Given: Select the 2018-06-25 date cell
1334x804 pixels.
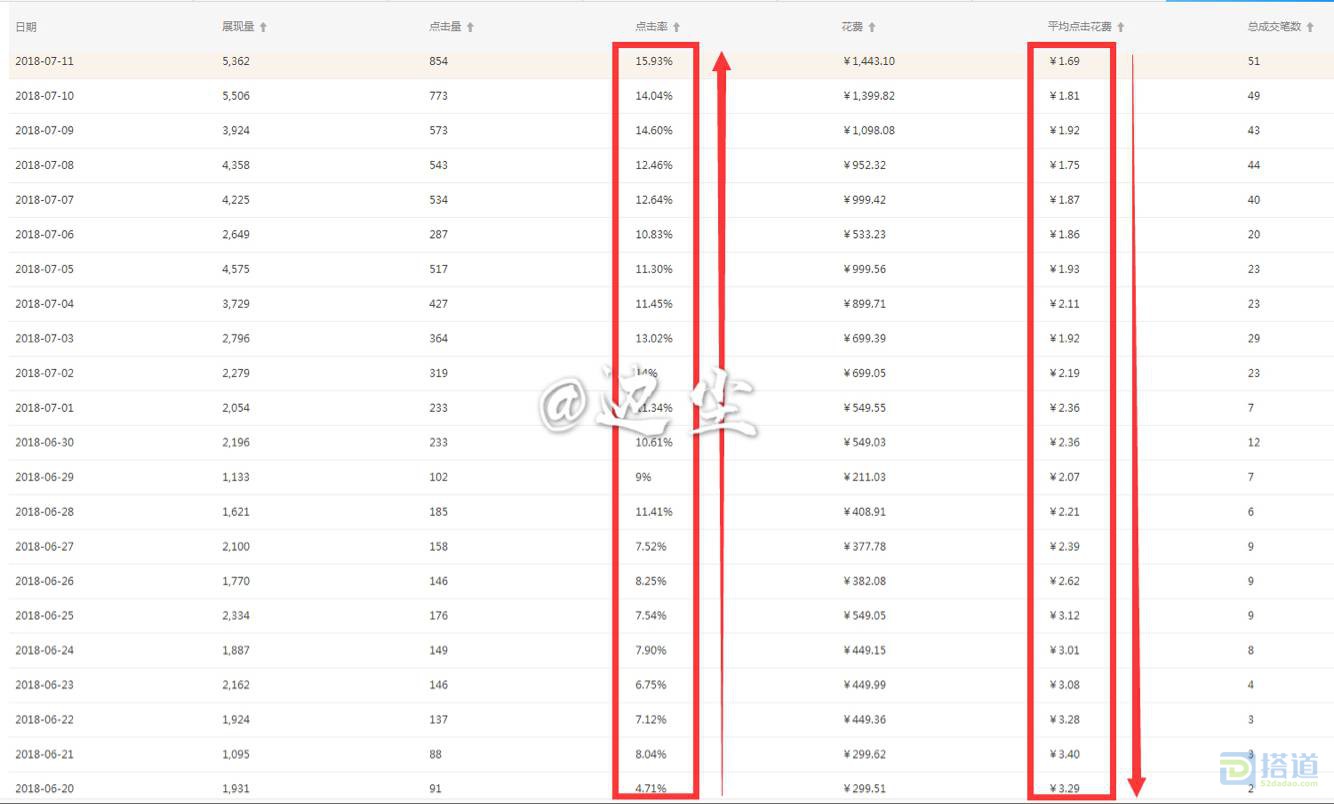Looking at the screenshot, I should (44, 616).
